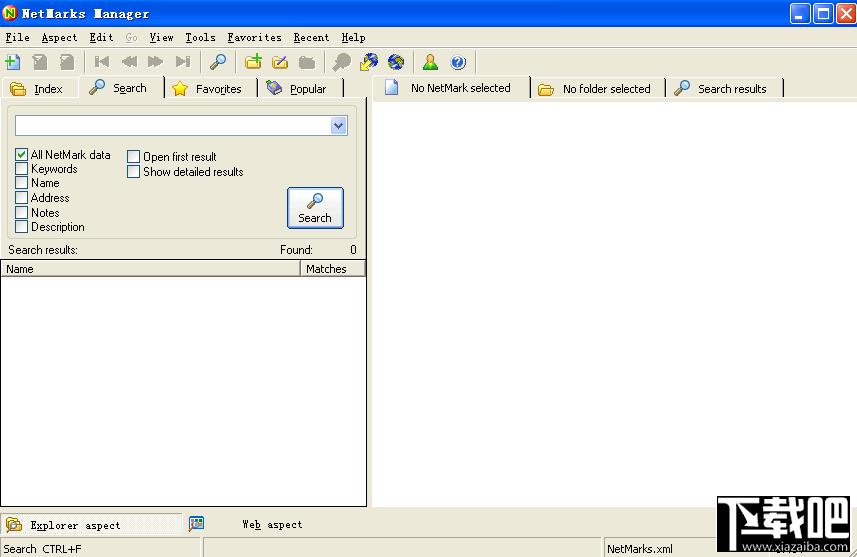Click the second greyed document icon in toolbar
The height and width of the screenshot is (557, 857).
click(x=67, y=62)
